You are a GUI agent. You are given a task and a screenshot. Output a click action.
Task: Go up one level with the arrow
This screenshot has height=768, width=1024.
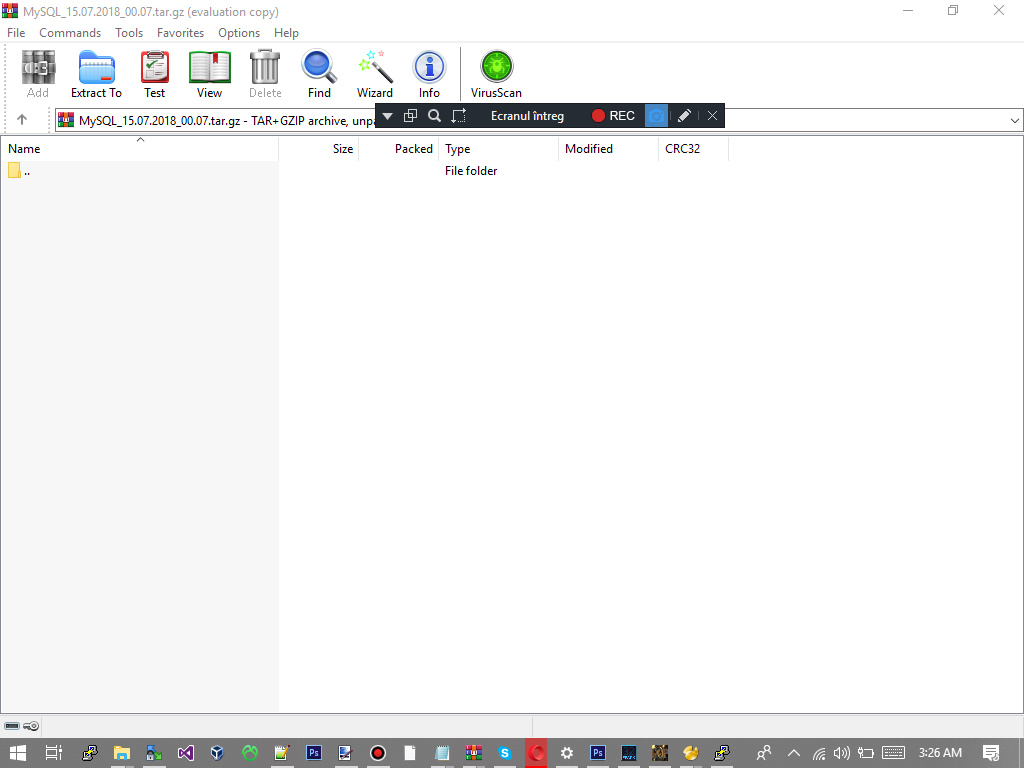tap(22, 120)
